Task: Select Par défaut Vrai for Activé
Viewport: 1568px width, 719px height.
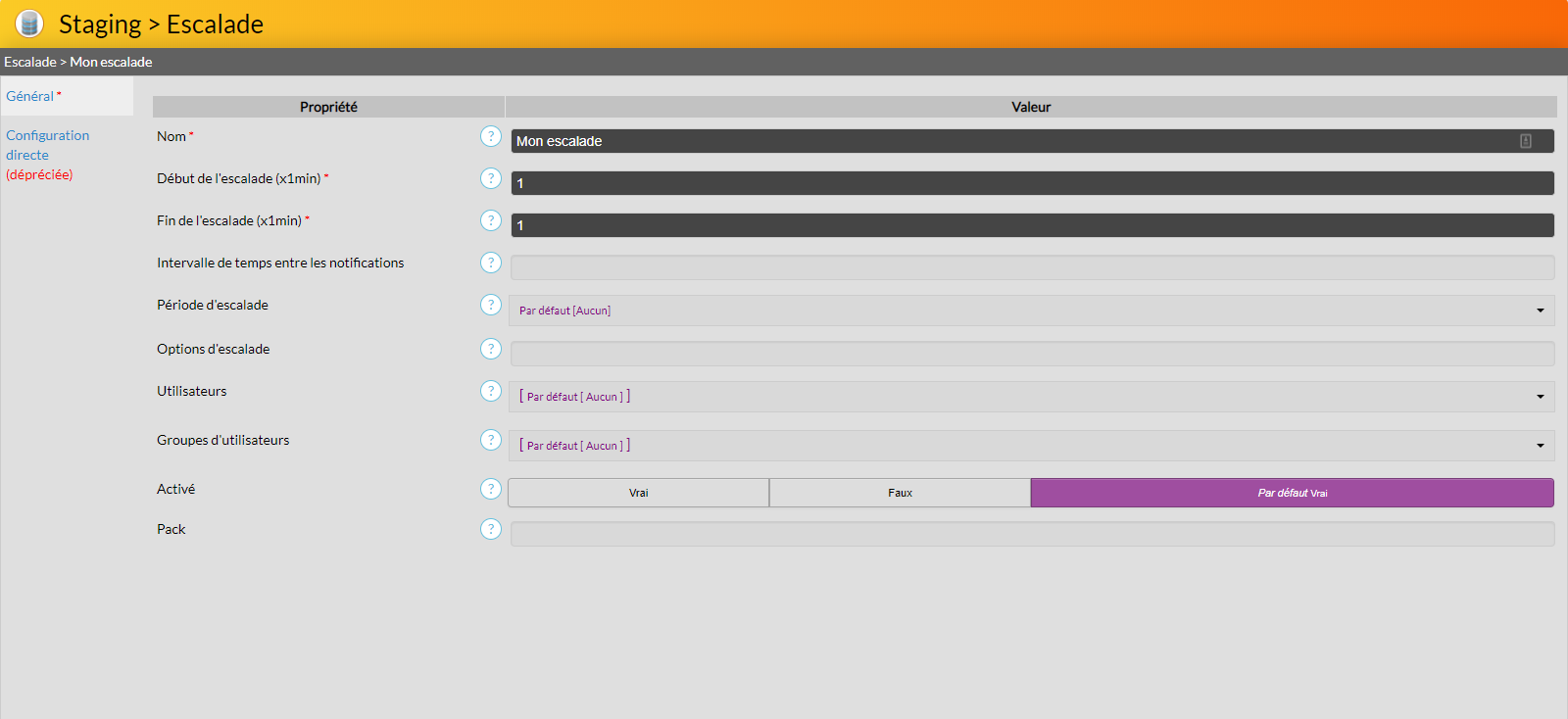Action: click(x=1292, y=493)
